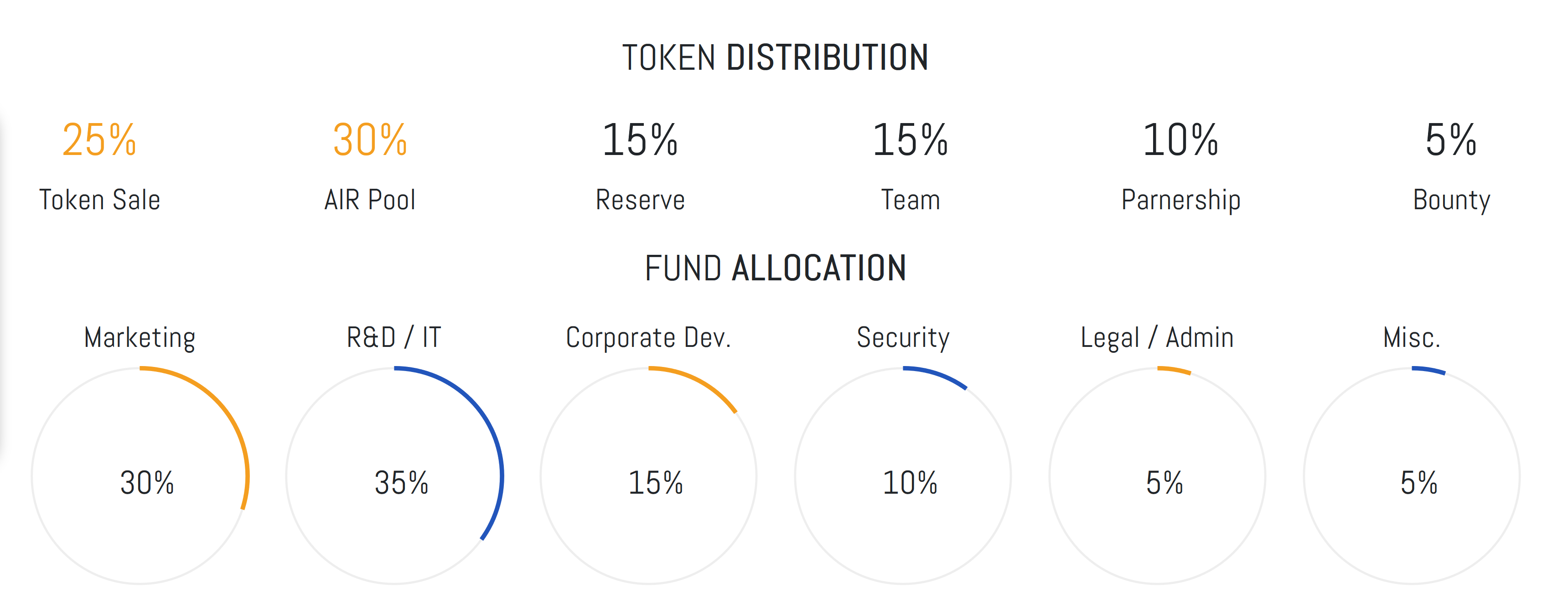Click the 10% figure above Parnership

[1180, 140]
